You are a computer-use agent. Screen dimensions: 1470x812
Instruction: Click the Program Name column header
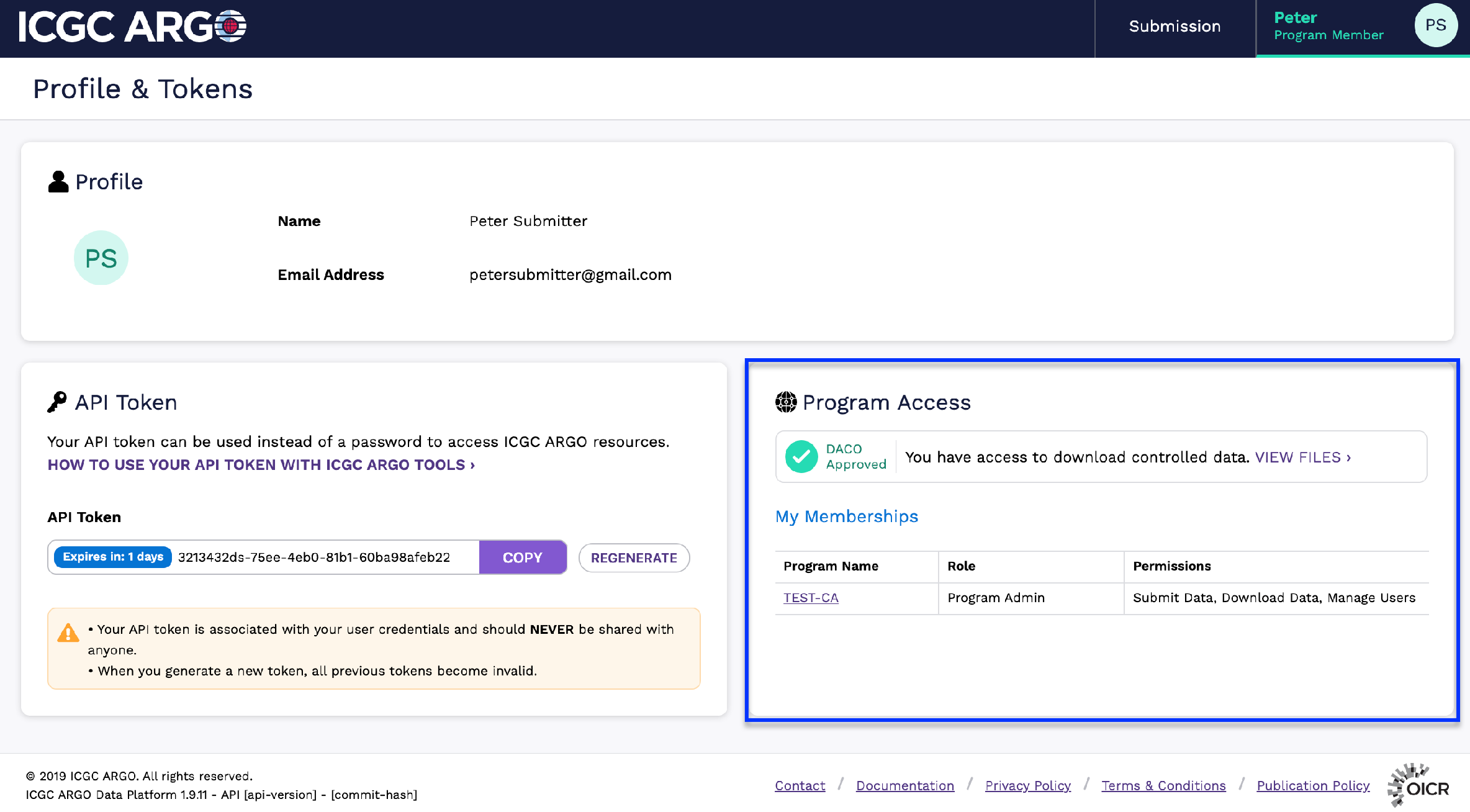[x=857, y=567]
